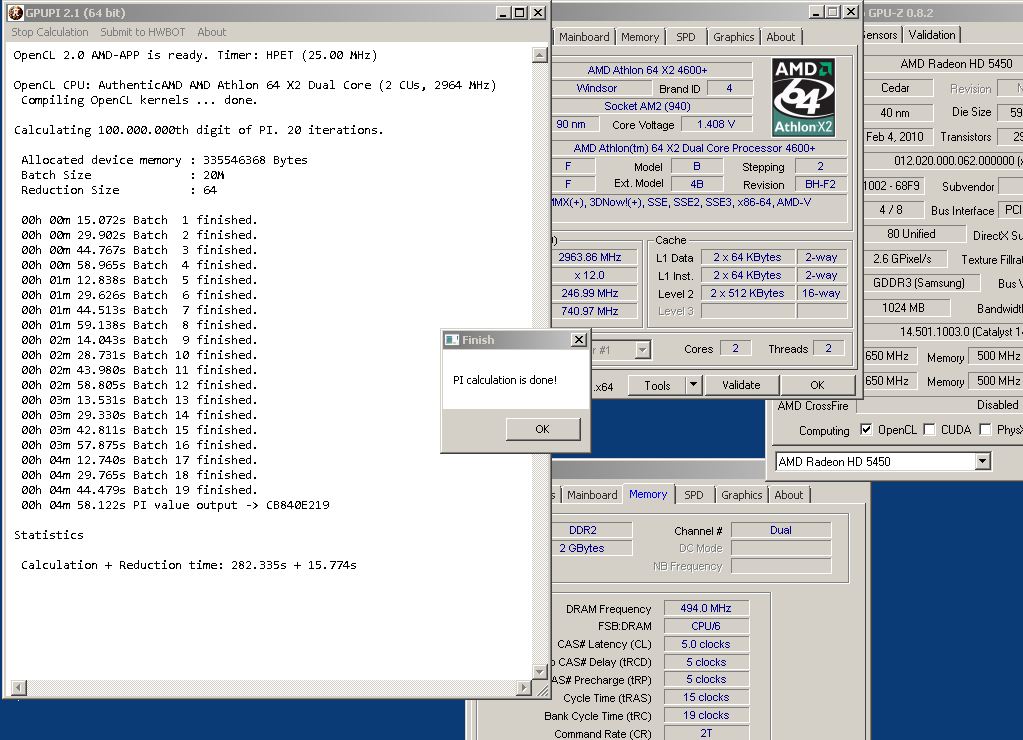The width and height of the screenshot is (1023, 740).
Task: Open About tab in upper CPU-Z window
Action: 780,37
